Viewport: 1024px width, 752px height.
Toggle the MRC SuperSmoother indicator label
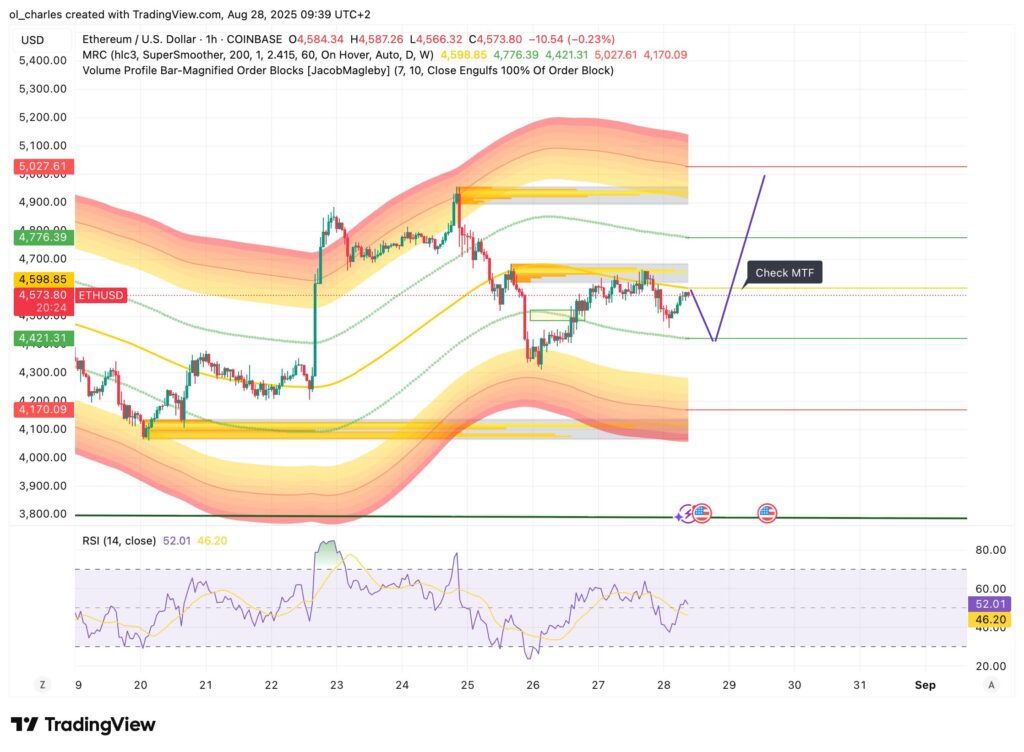coord(250,55)
